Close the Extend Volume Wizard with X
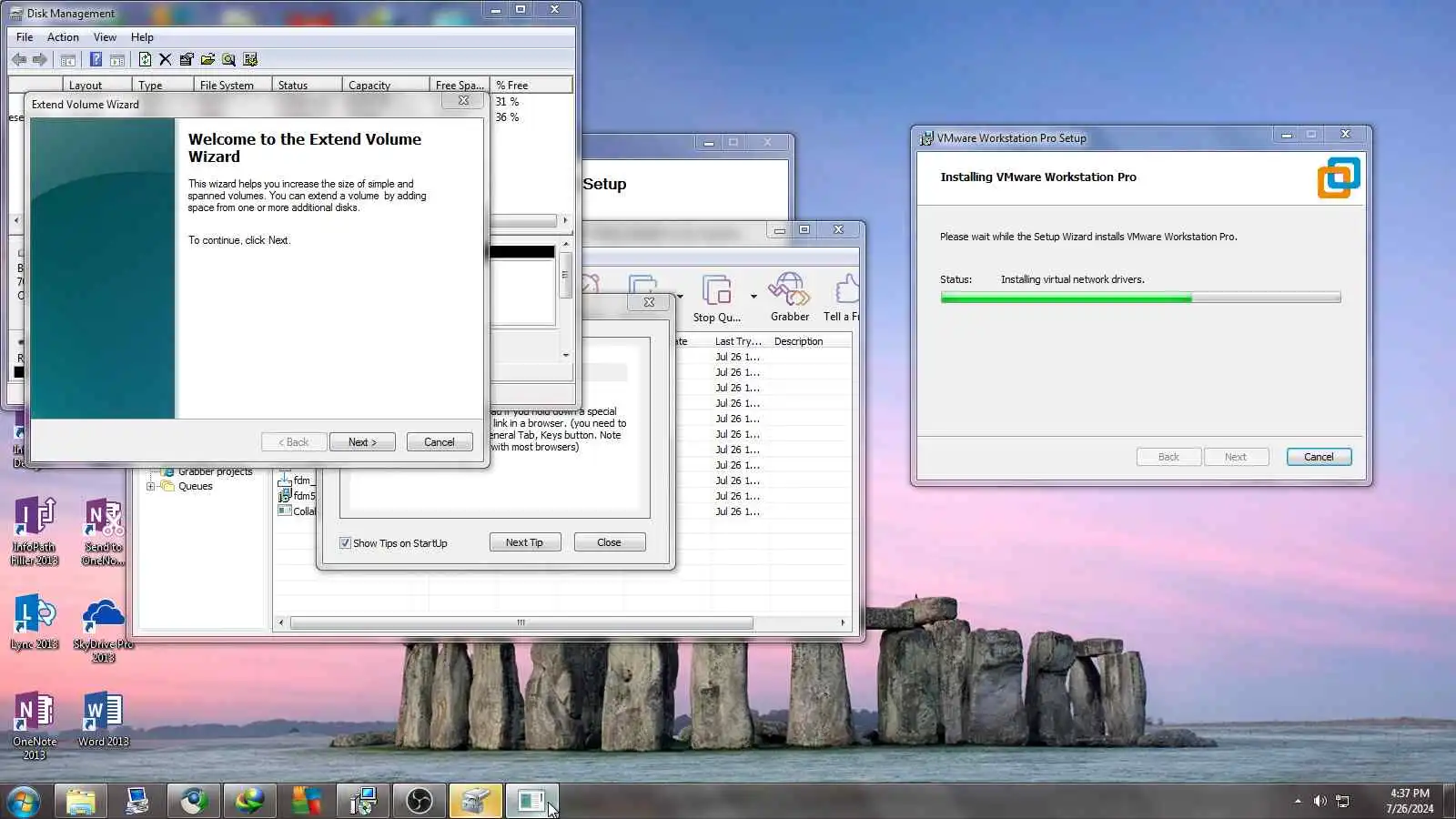1456x819 pixels. [x=463, y=101]
